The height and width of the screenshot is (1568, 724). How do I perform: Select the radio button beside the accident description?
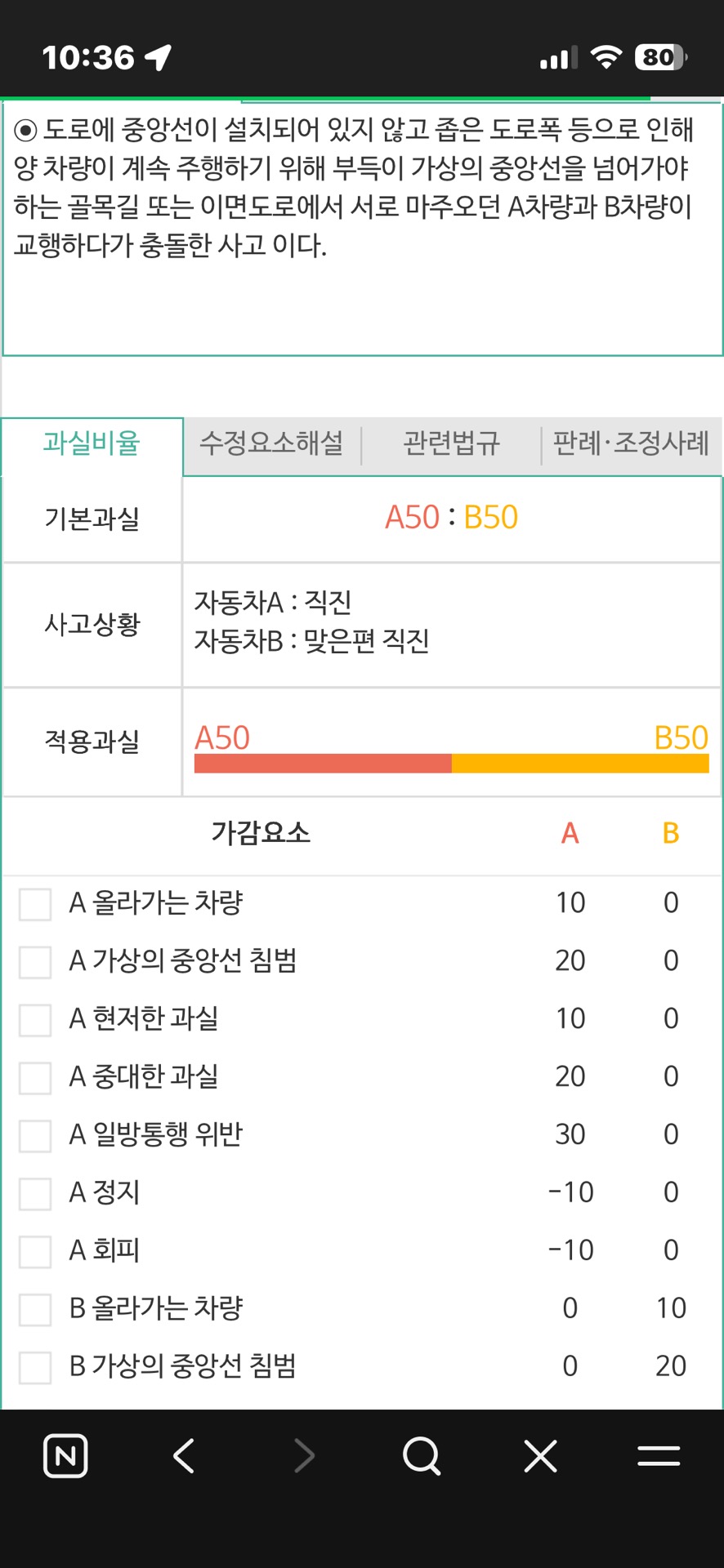click(26, 131)
